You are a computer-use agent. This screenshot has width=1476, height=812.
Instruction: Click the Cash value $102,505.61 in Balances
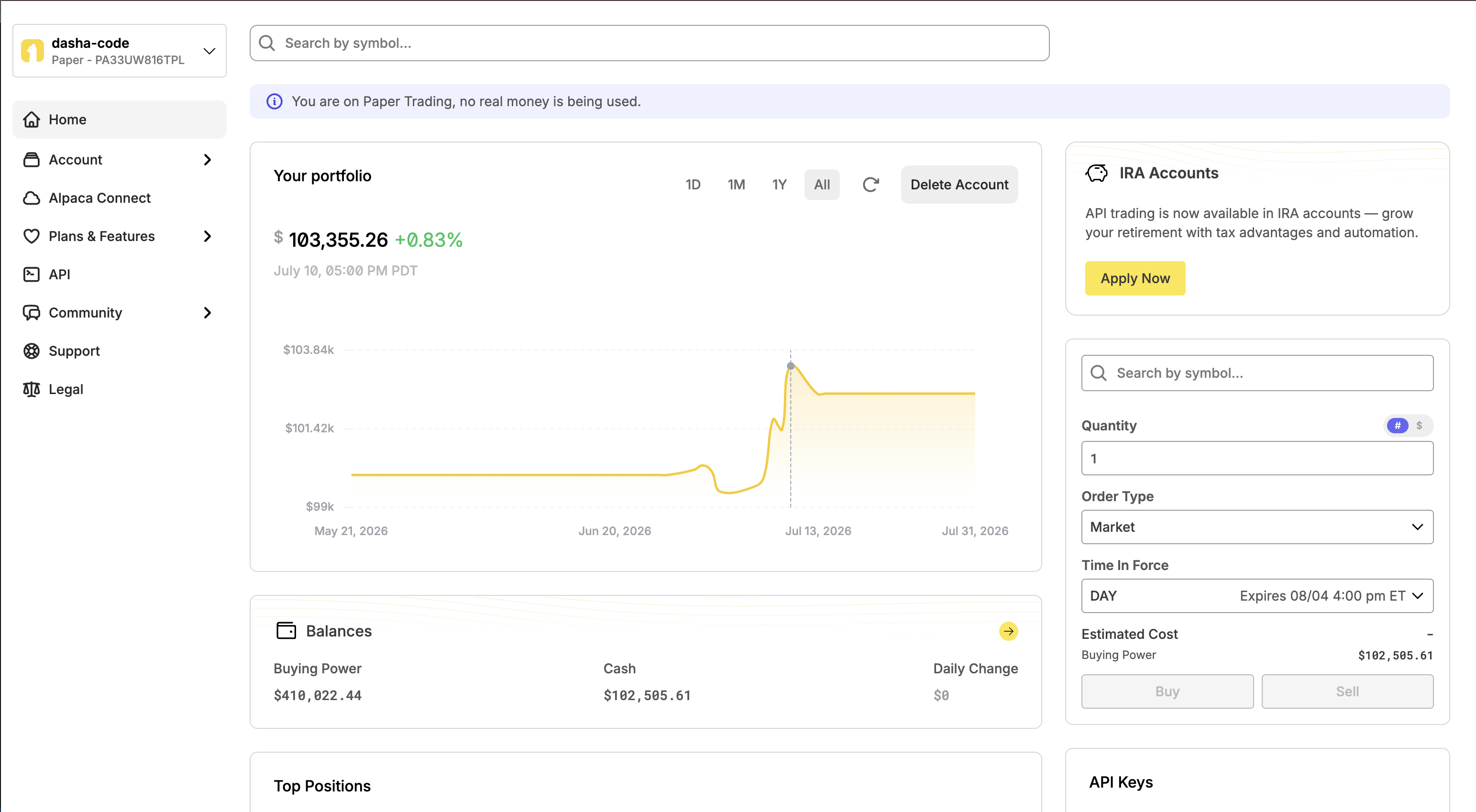pyautogui.click(x=647, y=695)
